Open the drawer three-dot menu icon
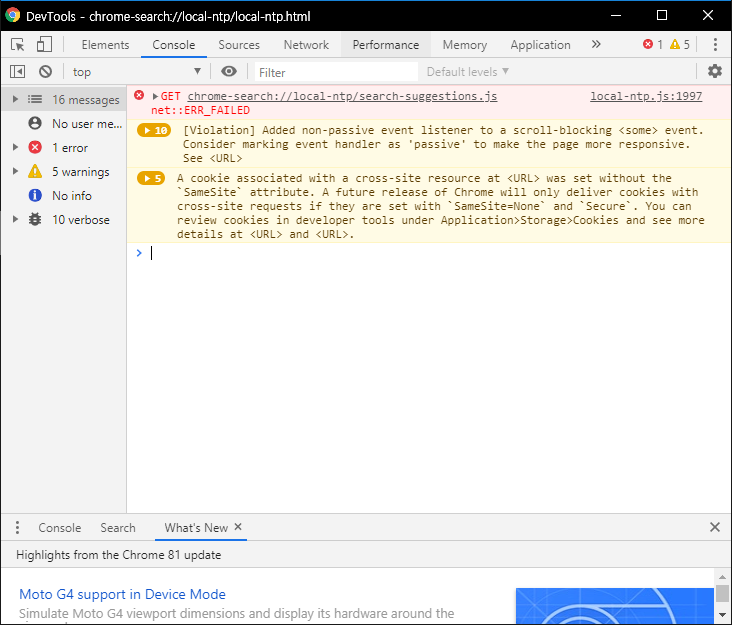732x625 pixels. (x=17, y=527)
